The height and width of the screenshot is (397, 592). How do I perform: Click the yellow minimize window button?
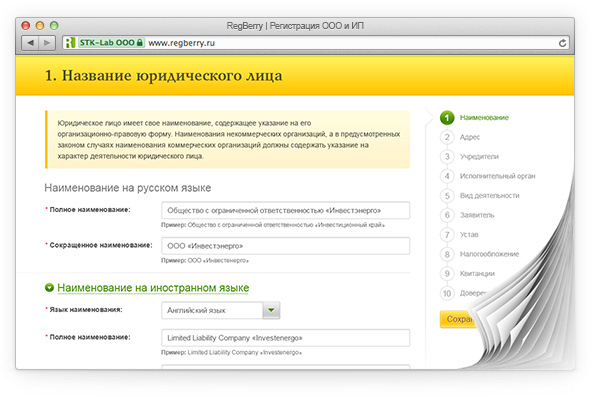[x=40, y=26]
